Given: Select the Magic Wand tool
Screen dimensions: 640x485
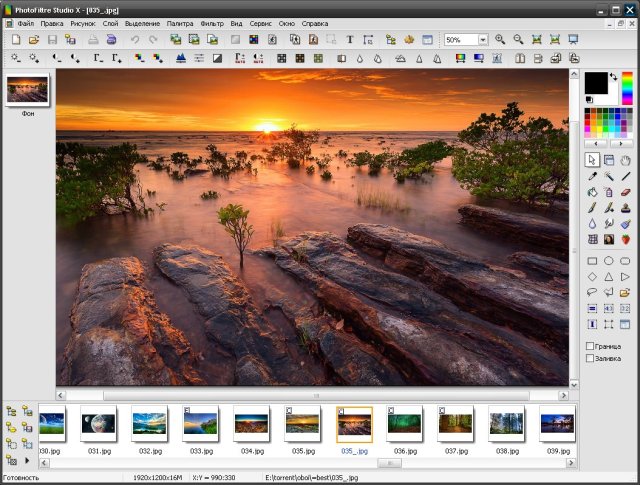Looking at the screenshot, I should [x=608, y=176].
